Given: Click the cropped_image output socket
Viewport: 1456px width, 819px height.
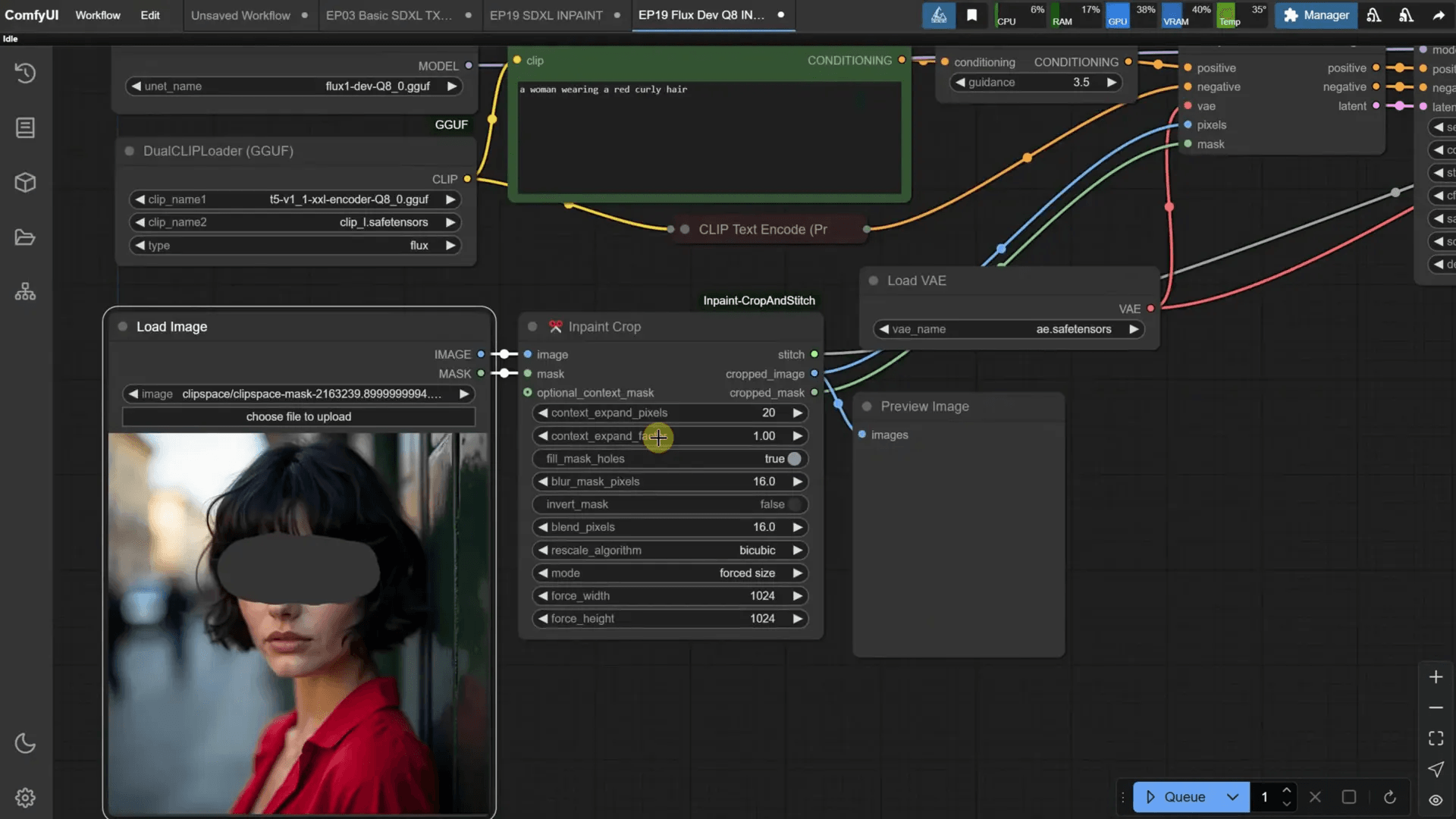Looking at the screenshot, I should pos(814,374).
